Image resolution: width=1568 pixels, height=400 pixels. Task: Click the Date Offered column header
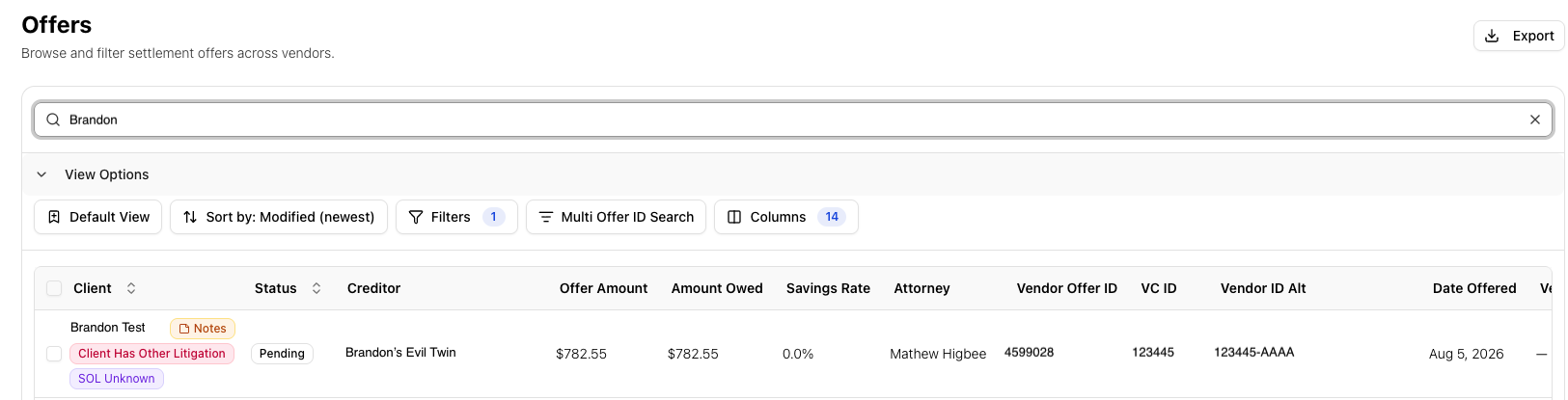click(x=1474, y=288)
